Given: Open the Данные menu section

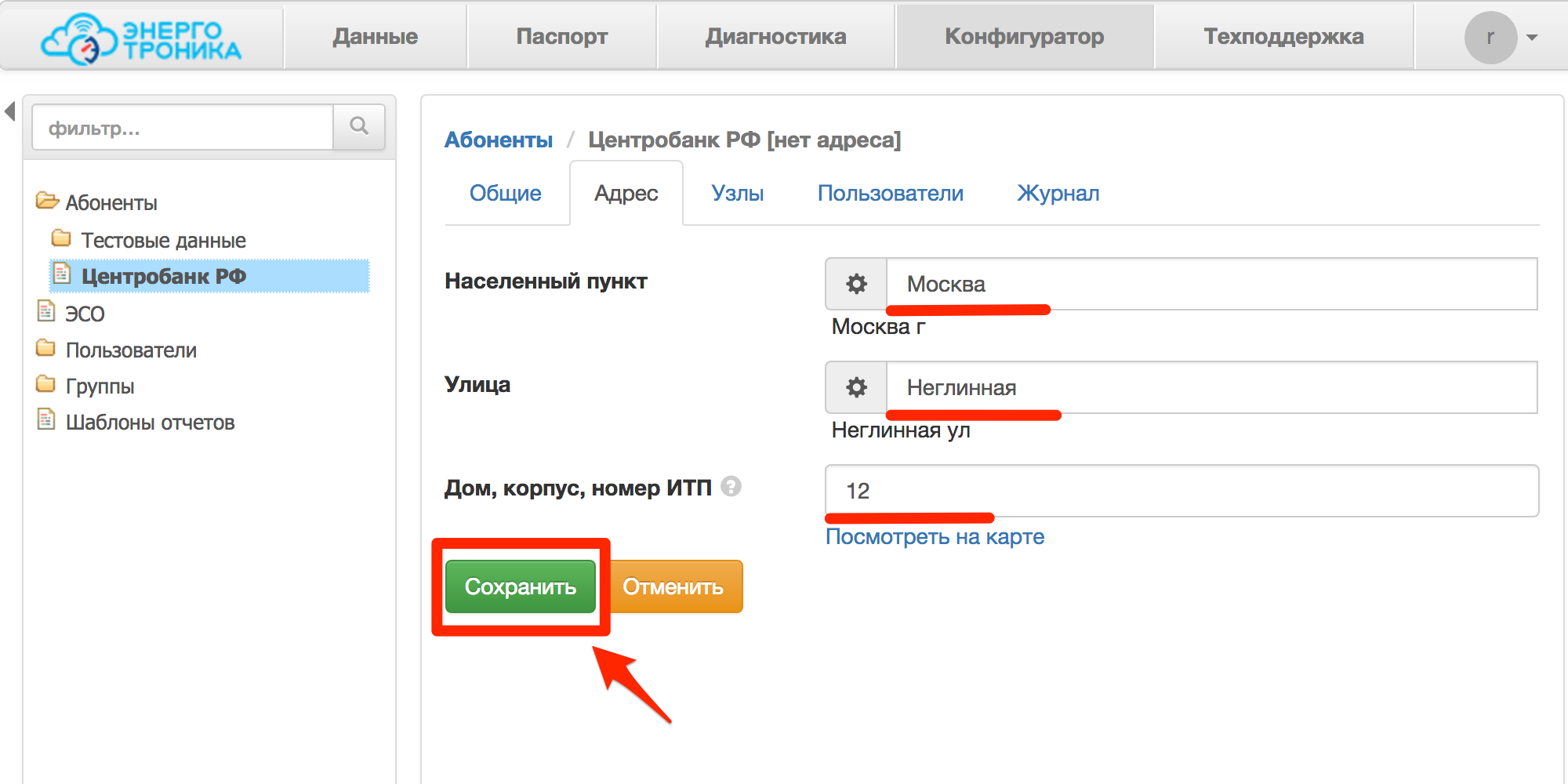Looking at the screenshot, I should tap(375, 37).
